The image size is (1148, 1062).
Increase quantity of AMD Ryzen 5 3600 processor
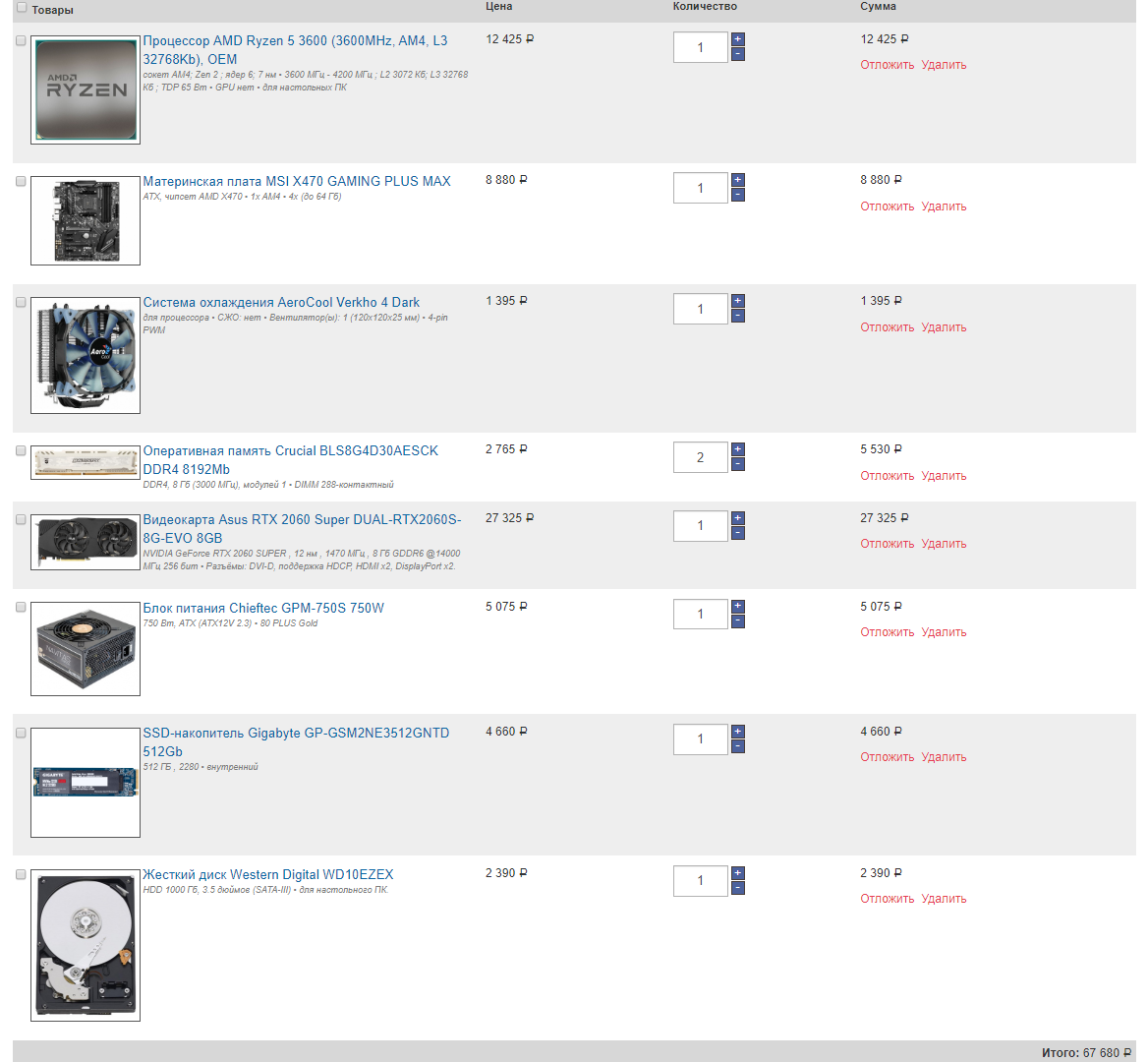coord(738,39)
